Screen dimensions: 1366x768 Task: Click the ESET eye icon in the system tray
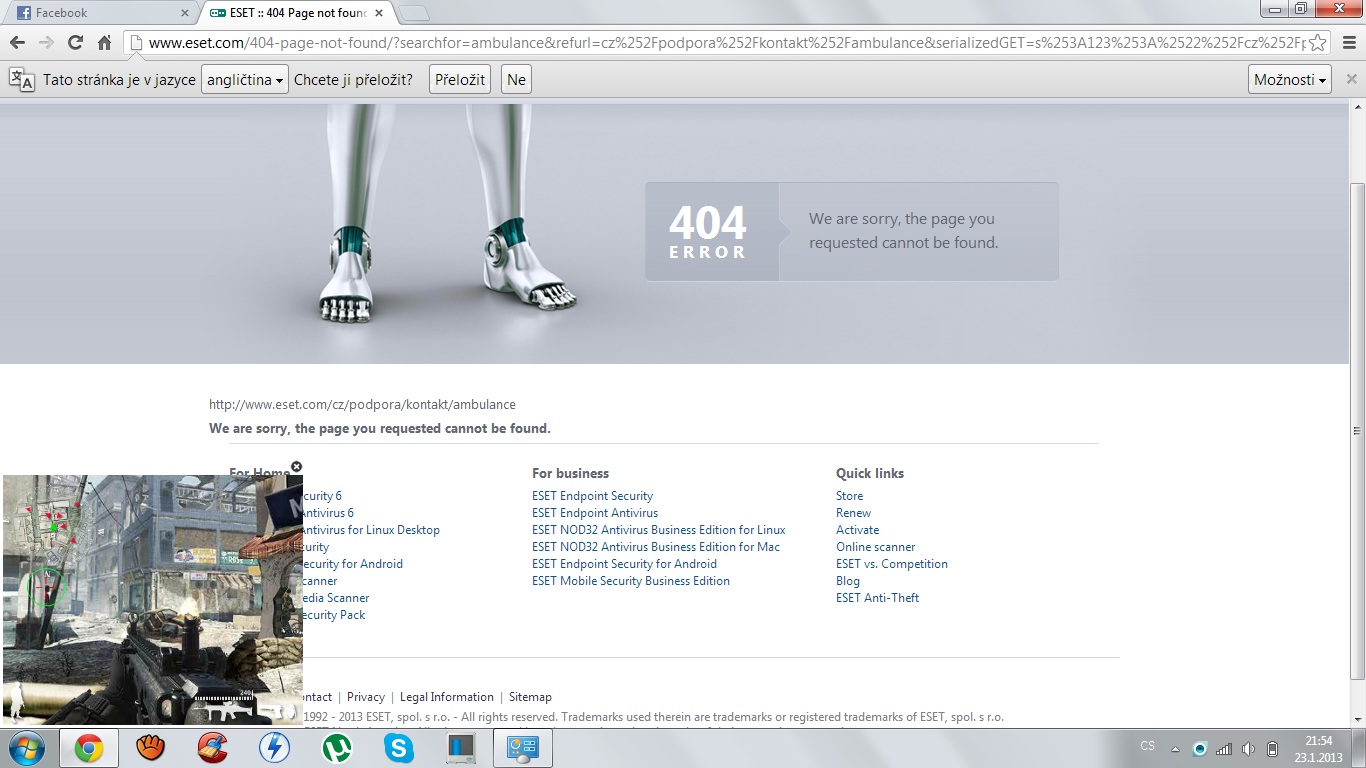coord(1199,748)
